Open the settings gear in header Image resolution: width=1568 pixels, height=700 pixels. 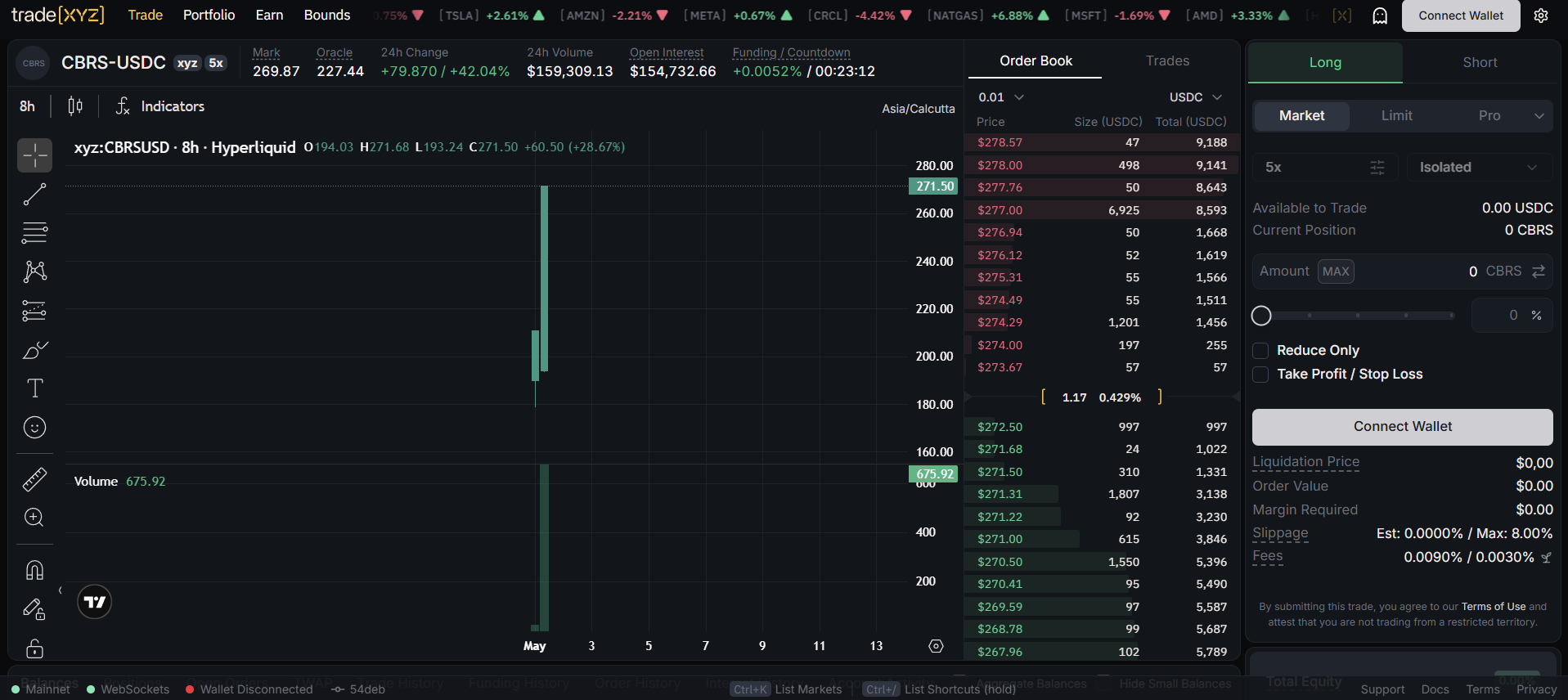1541,16
